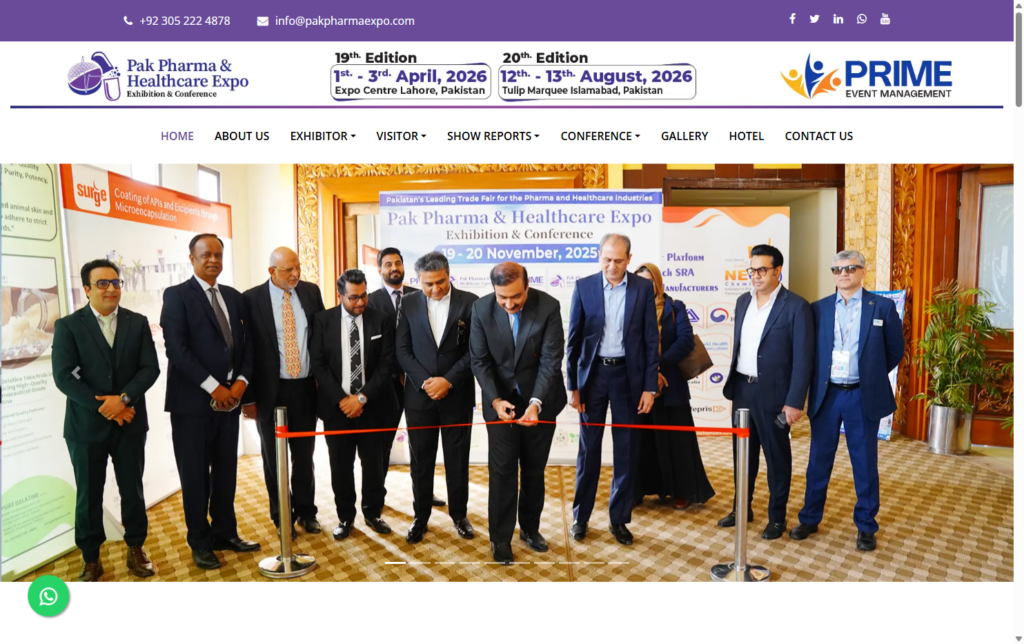This screenshot has height=644, width=1024.
Task: Click the Pak Pharma & Healthcare Expo logo
Action: pyautogui.click(x=158, y=76)
